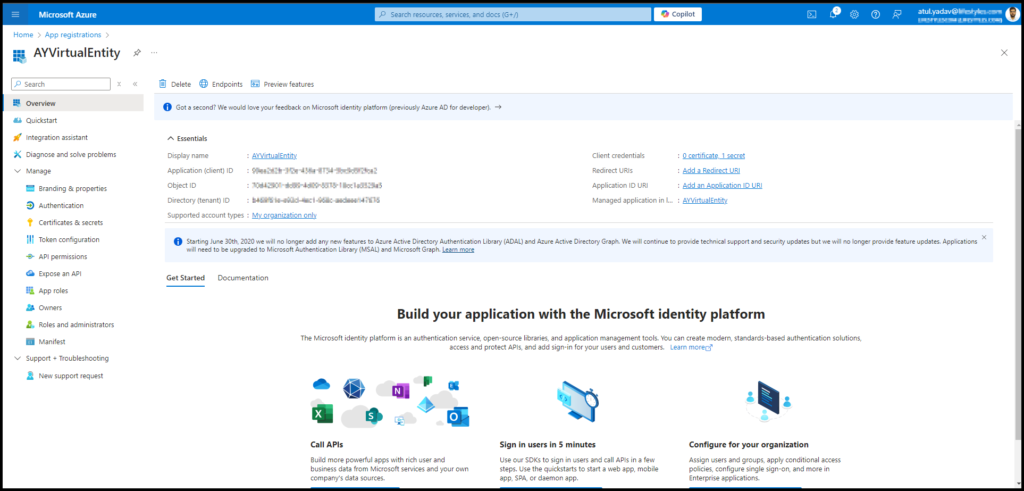1024x491 pixels.
Task: Click Learn more in the ADAL notice
Action: point(458,249)
